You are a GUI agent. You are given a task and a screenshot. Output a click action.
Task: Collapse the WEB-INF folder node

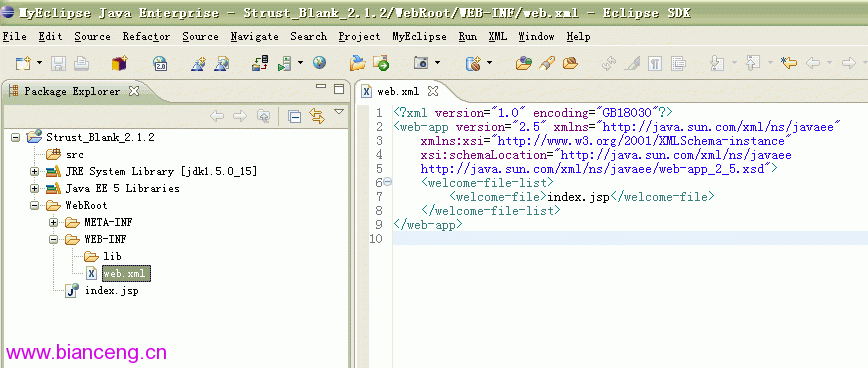[x=54, y=240]
